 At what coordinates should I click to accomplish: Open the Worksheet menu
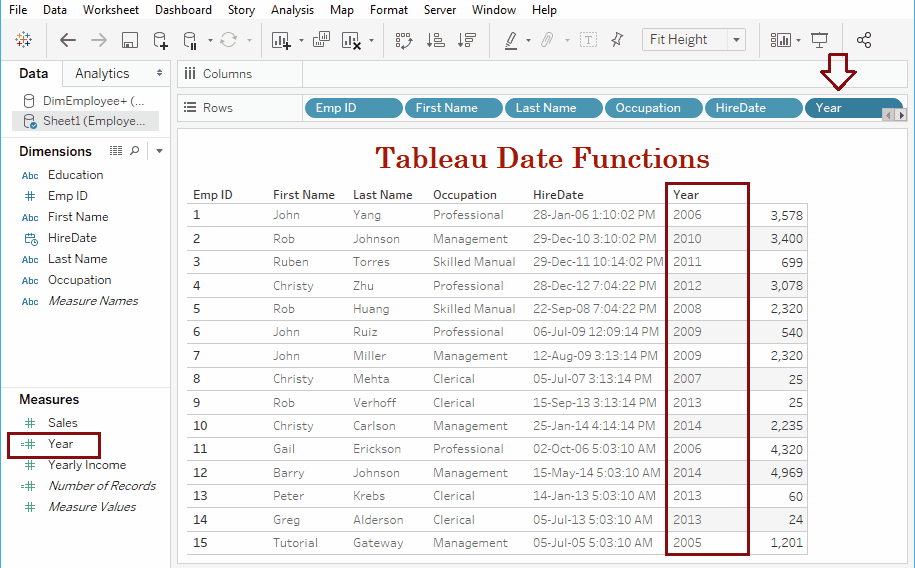pyautogui.click(x=111, y=10)
